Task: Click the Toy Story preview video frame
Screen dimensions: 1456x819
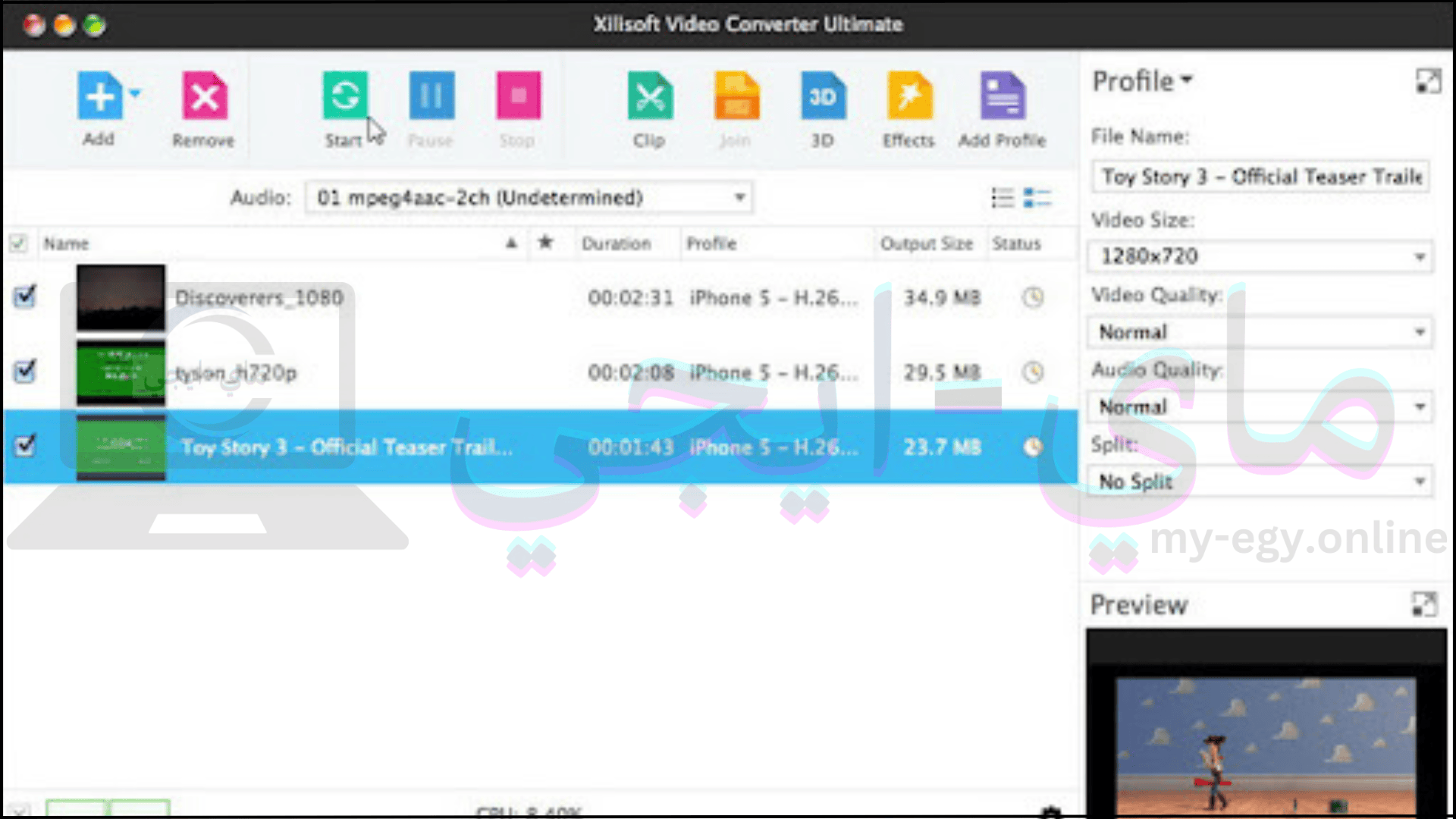Action: (1265, 745)
